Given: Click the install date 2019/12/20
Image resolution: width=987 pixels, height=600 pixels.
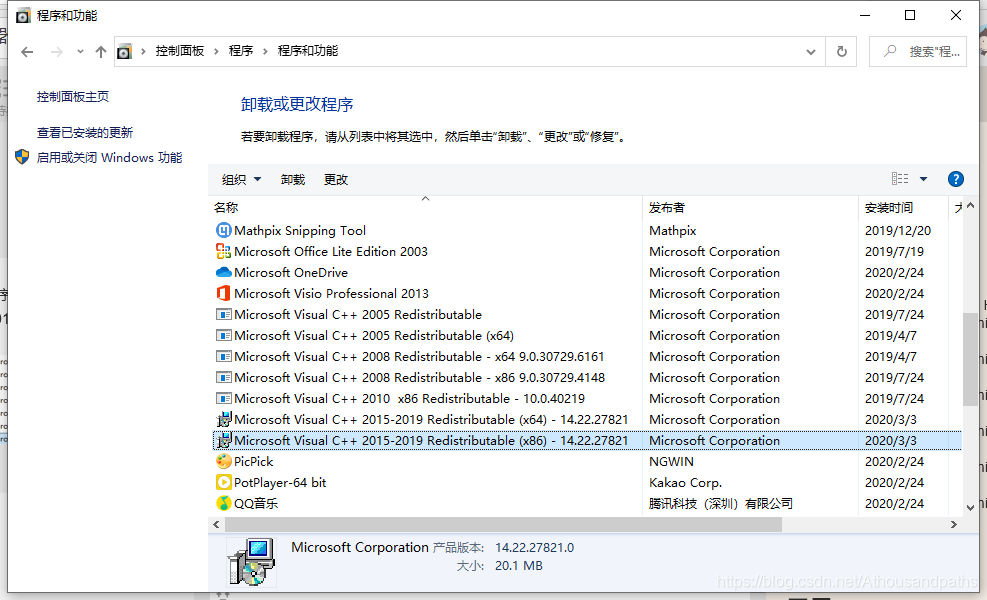Looking at the screenshot, I should click(898, 230).
